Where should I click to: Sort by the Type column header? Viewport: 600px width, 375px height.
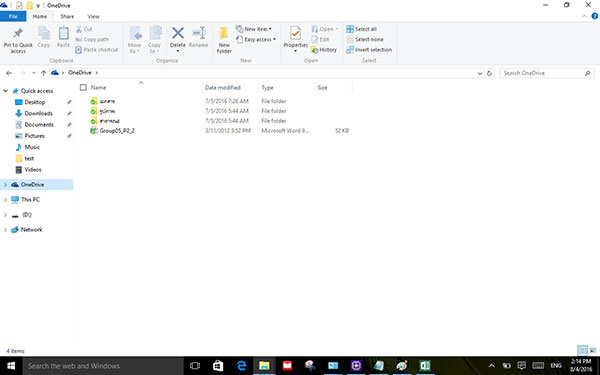[x=267, y=88]
